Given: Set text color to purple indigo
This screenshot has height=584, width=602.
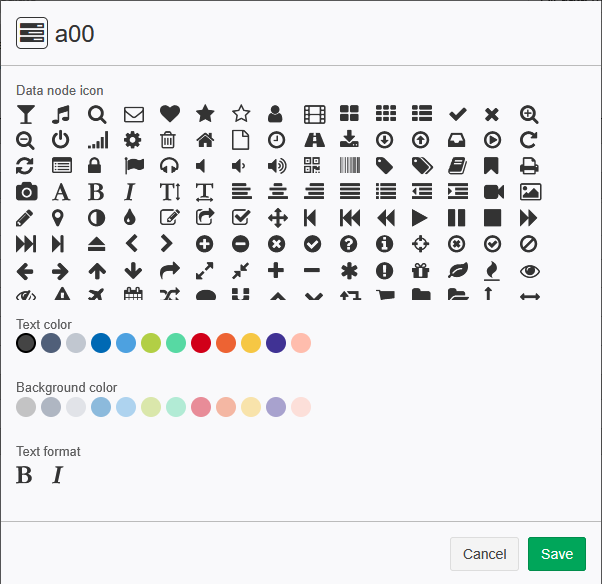Looking at the screenshot, I should coord(276,343).
